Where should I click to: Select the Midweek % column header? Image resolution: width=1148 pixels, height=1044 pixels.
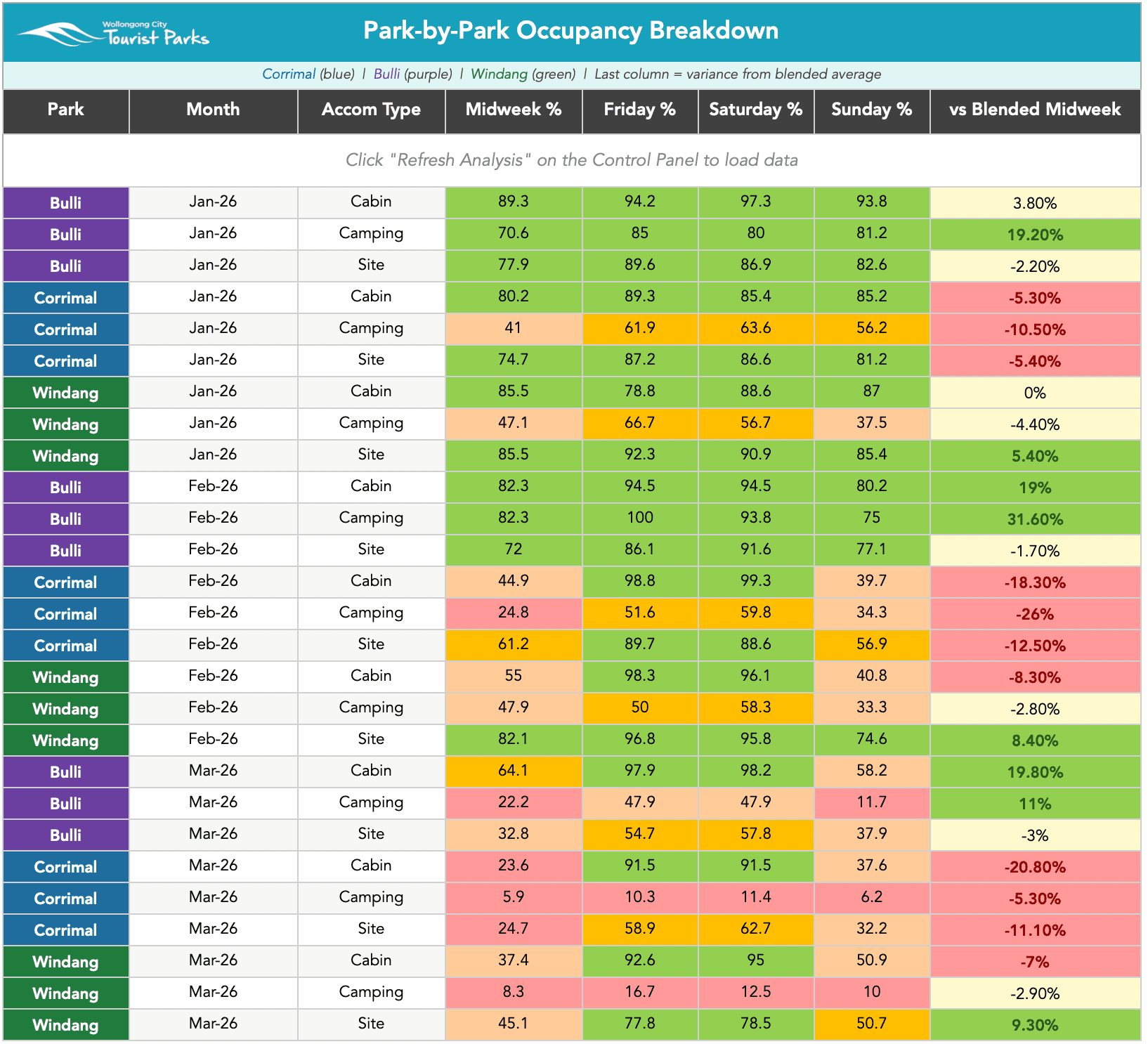tap(514, 110)
